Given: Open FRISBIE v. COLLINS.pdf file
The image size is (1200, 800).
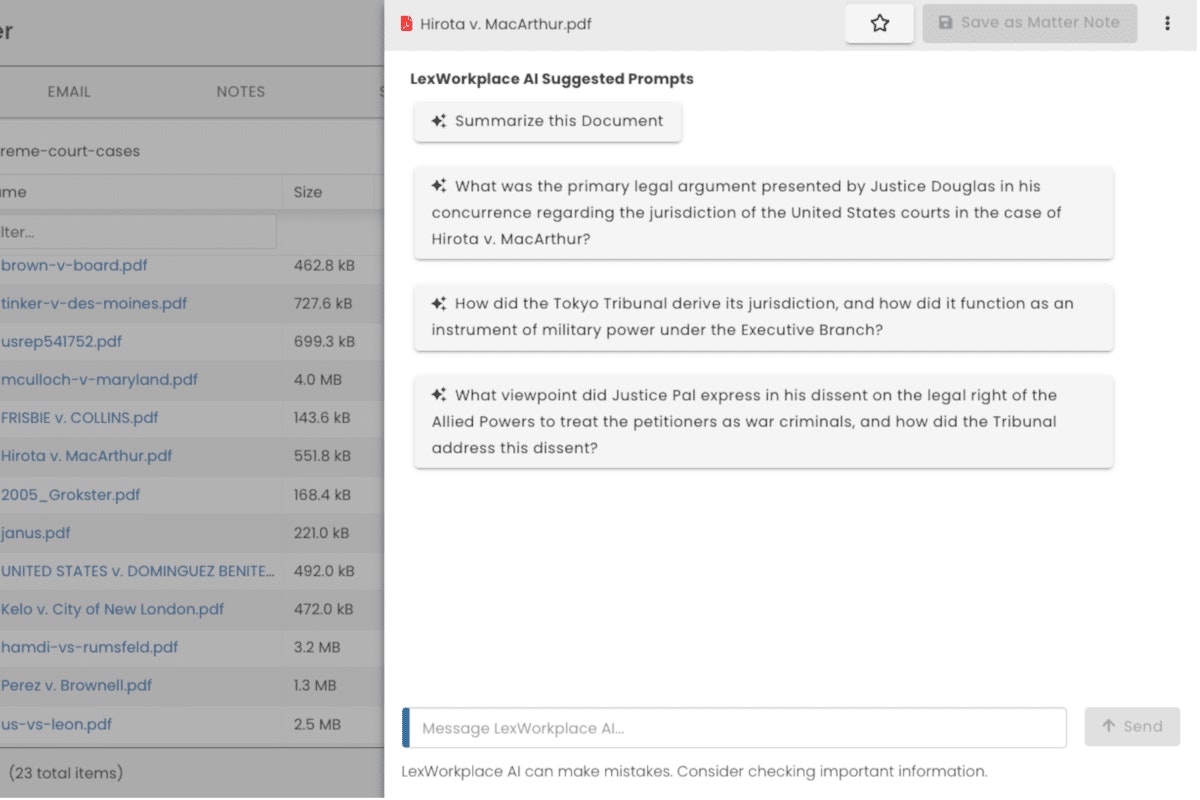Looking at the screenshot, I should [x=79, y=418].
